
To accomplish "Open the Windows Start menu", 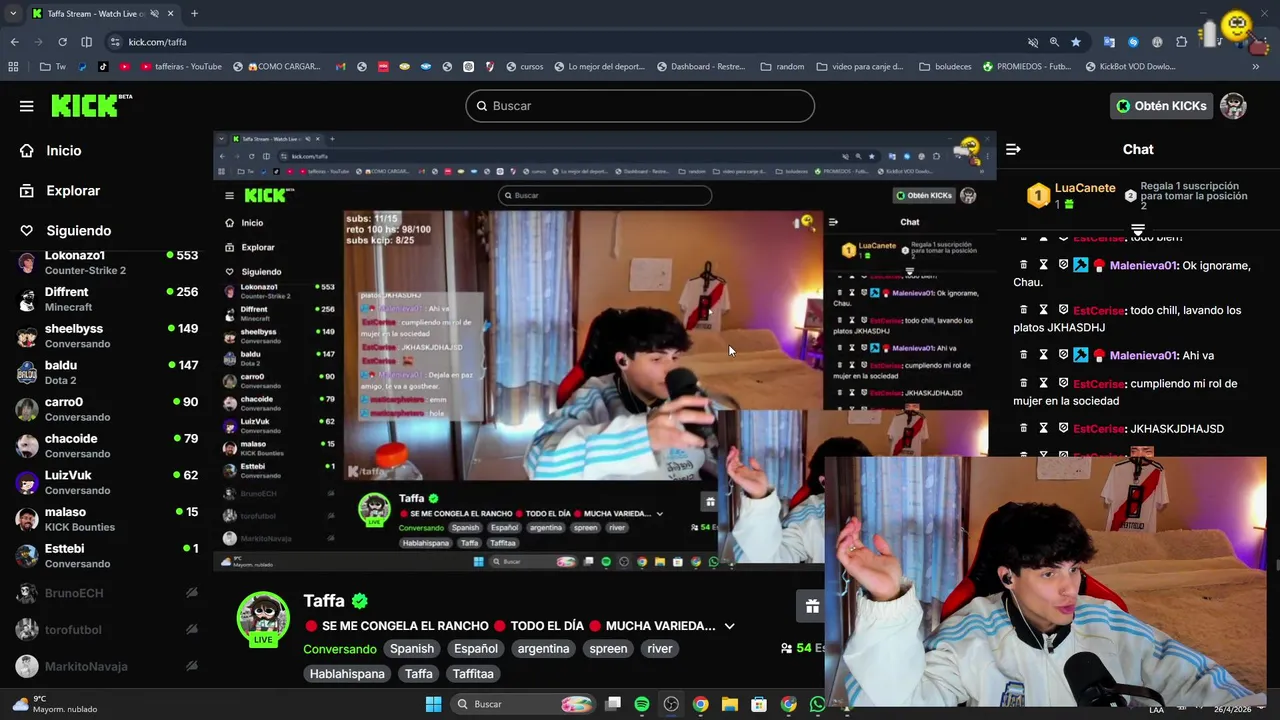I will click(433, 704).
